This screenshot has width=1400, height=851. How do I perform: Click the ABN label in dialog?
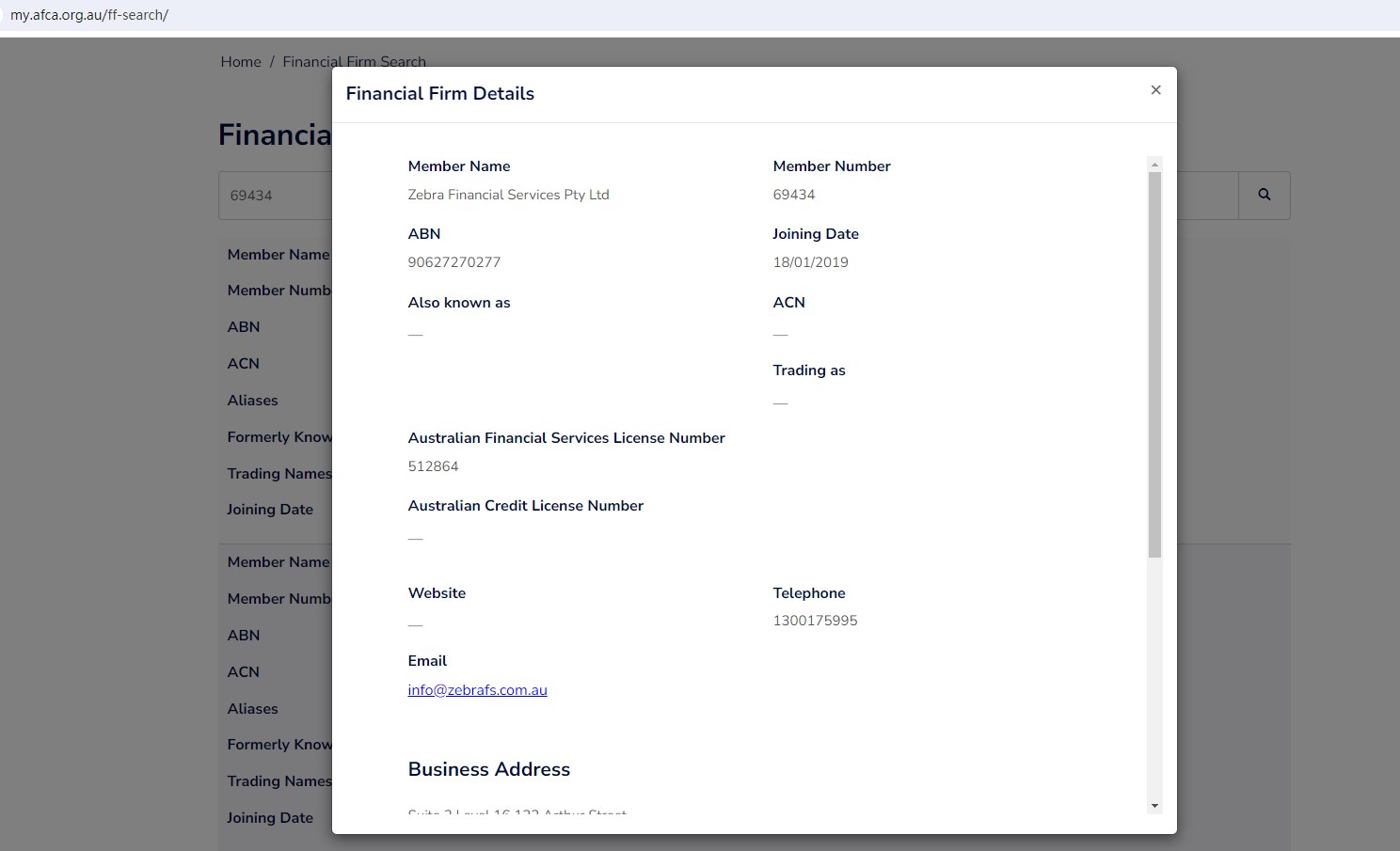(x=423, y=234)
